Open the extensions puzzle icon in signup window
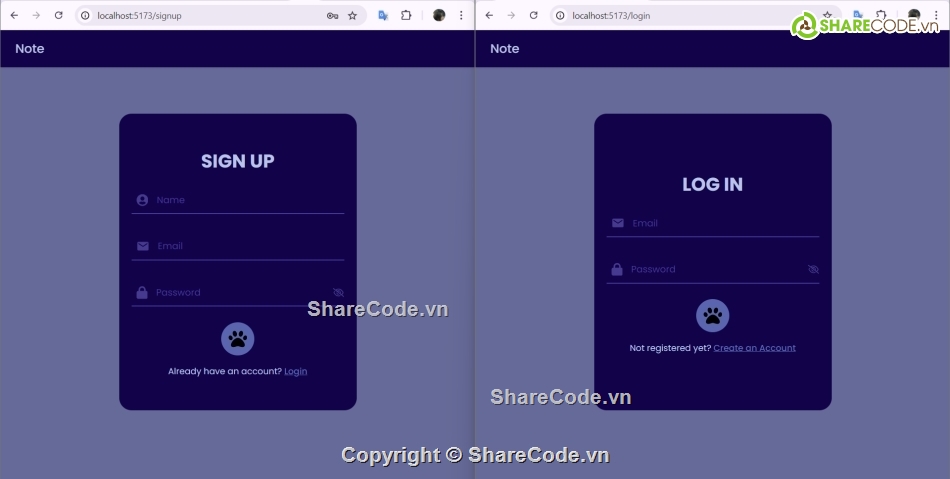 [406, 15]
